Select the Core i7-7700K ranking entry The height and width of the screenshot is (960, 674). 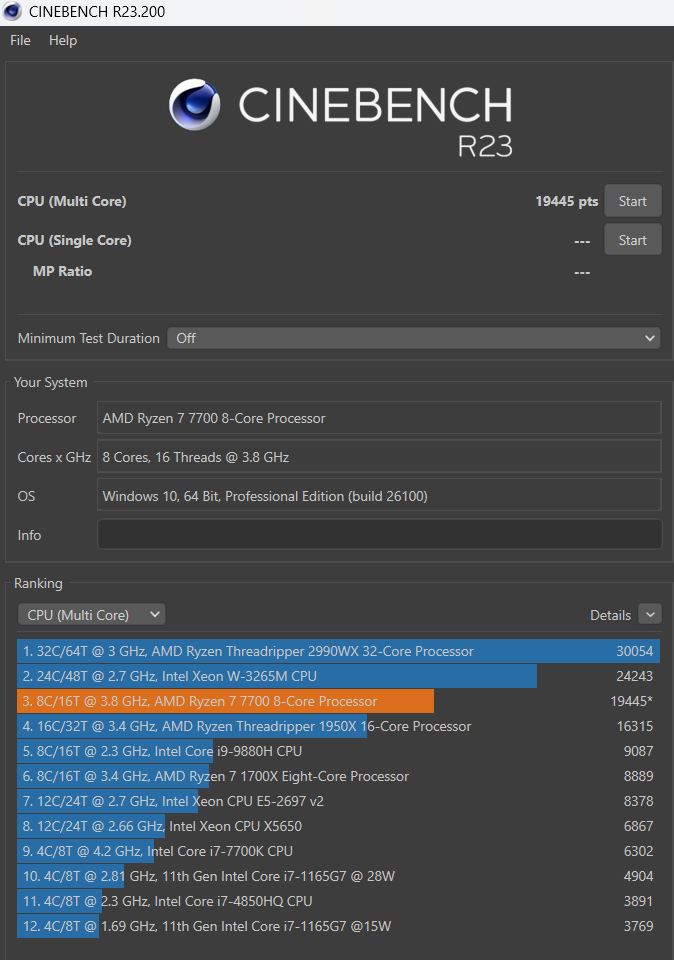(x=338, y=851)
